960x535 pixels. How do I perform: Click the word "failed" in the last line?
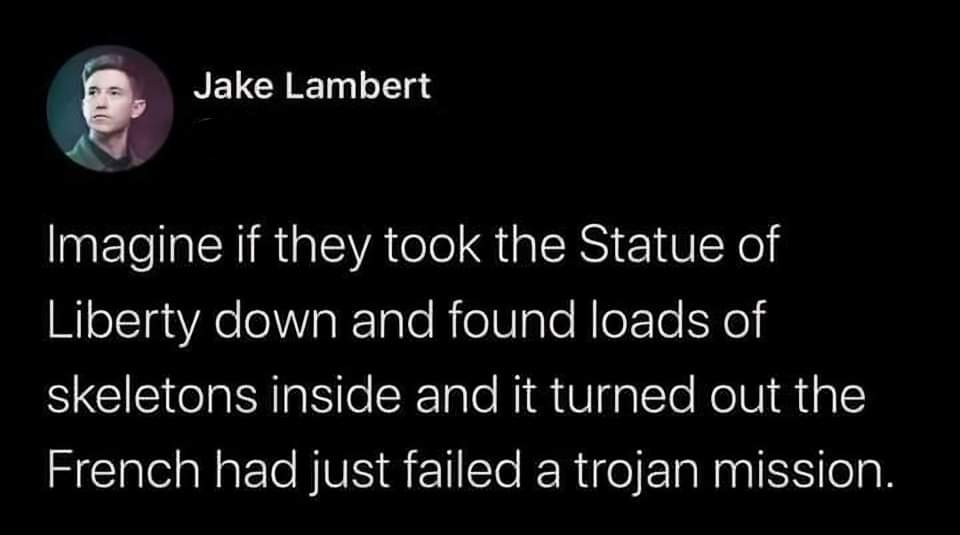coord(462,470)
